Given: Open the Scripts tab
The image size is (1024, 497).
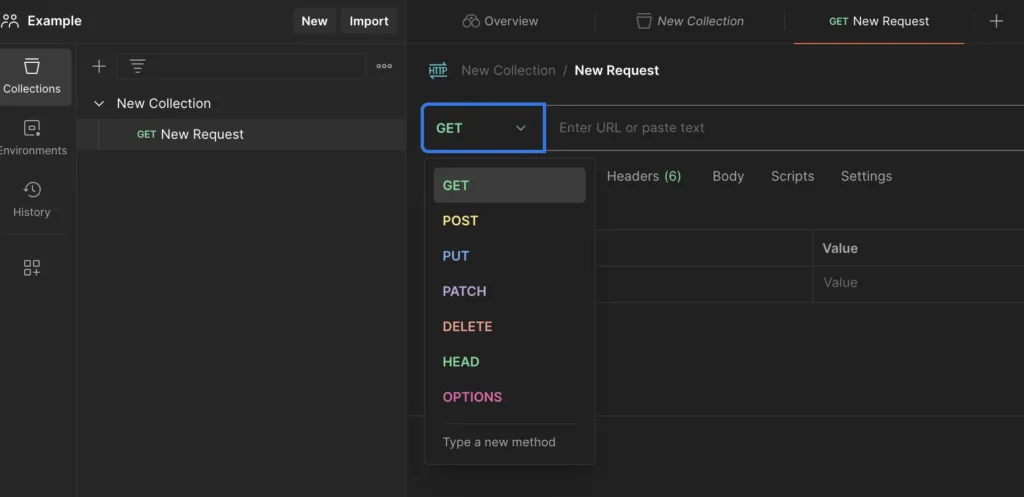Looking at the screenshot, I should coord(792,176).
